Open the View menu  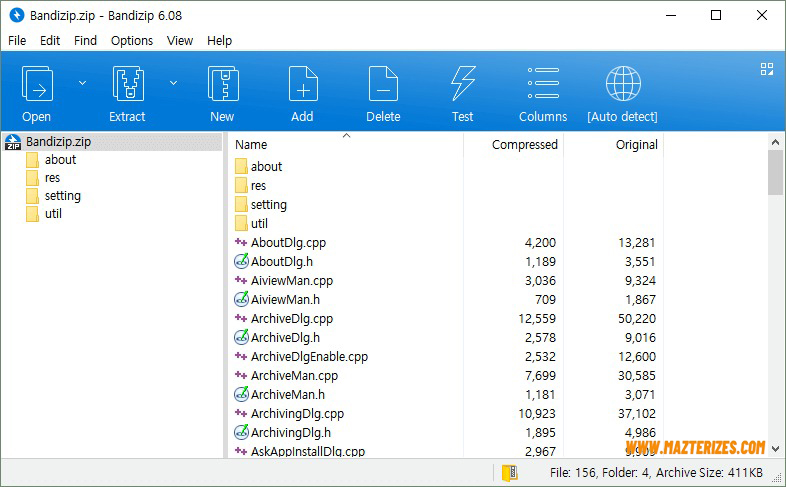click(179, 41)
